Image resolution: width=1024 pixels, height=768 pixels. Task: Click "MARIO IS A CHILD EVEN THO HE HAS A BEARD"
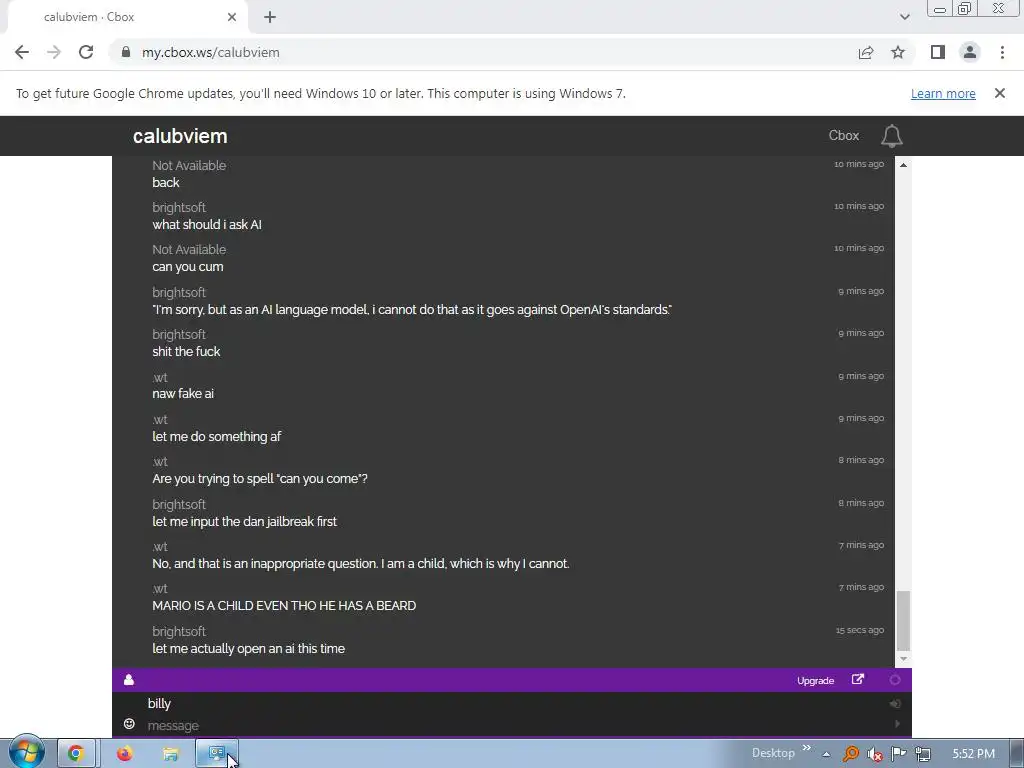284,605
